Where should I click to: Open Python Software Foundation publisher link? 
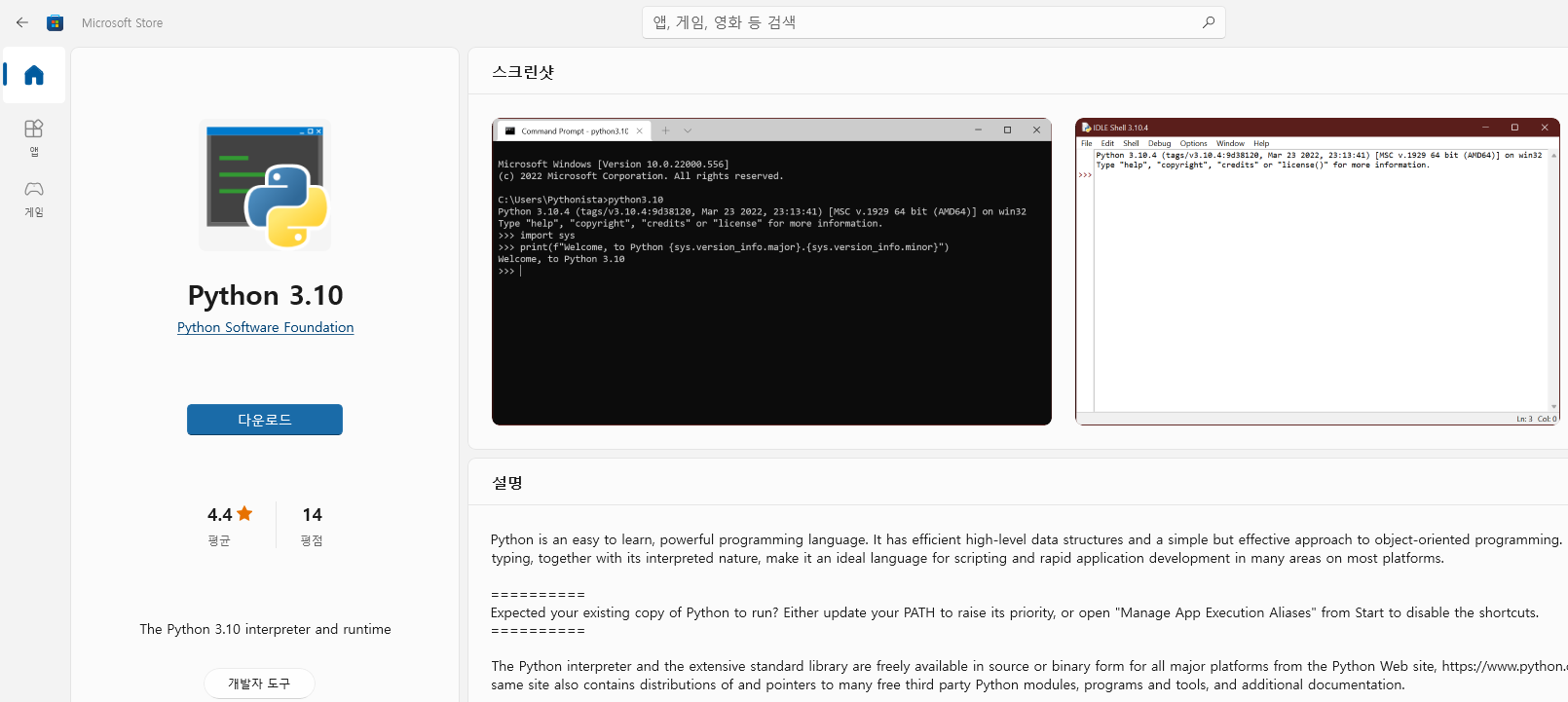[265, 327]
